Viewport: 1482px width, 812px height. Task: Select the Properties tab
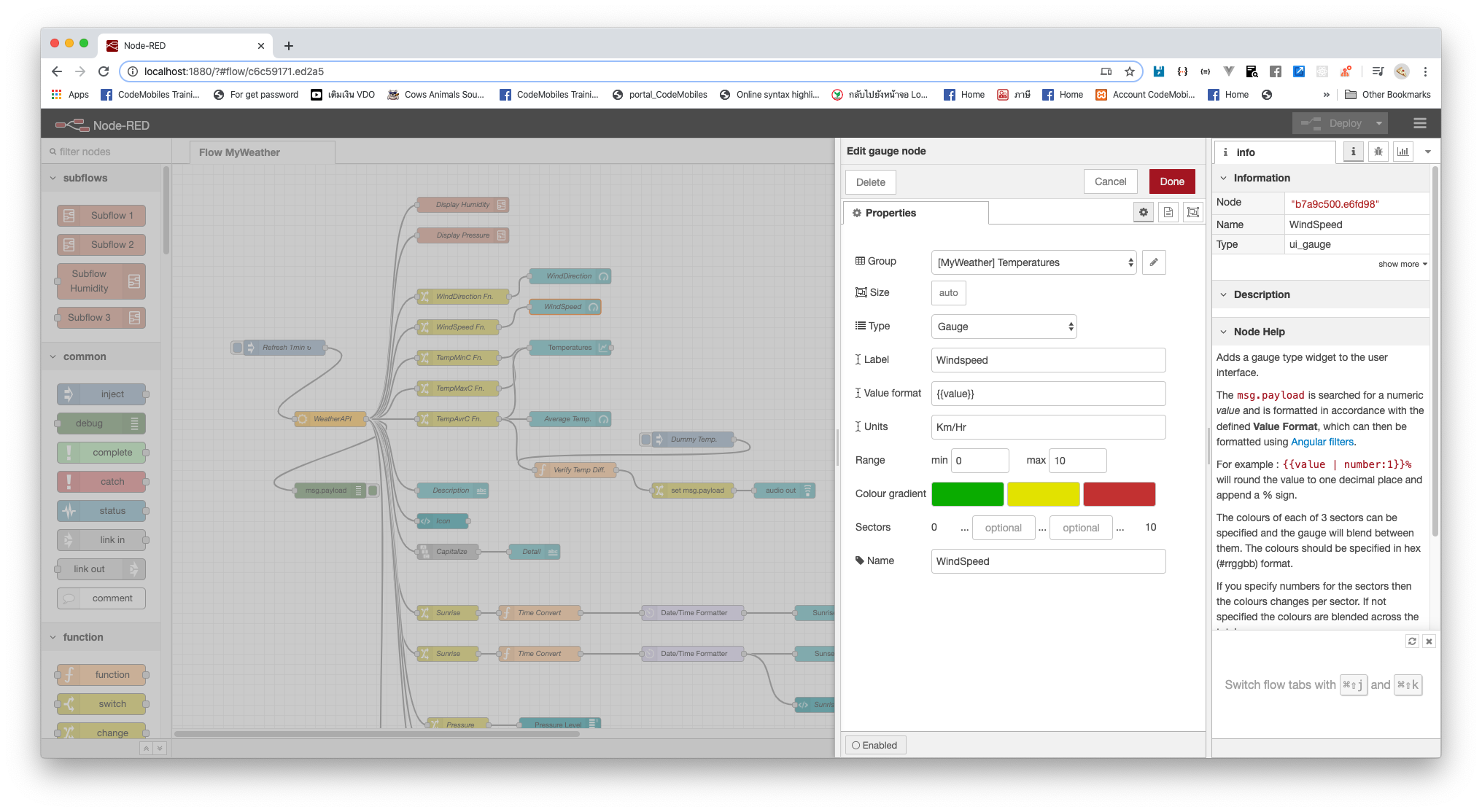click(x=916, y=213)
